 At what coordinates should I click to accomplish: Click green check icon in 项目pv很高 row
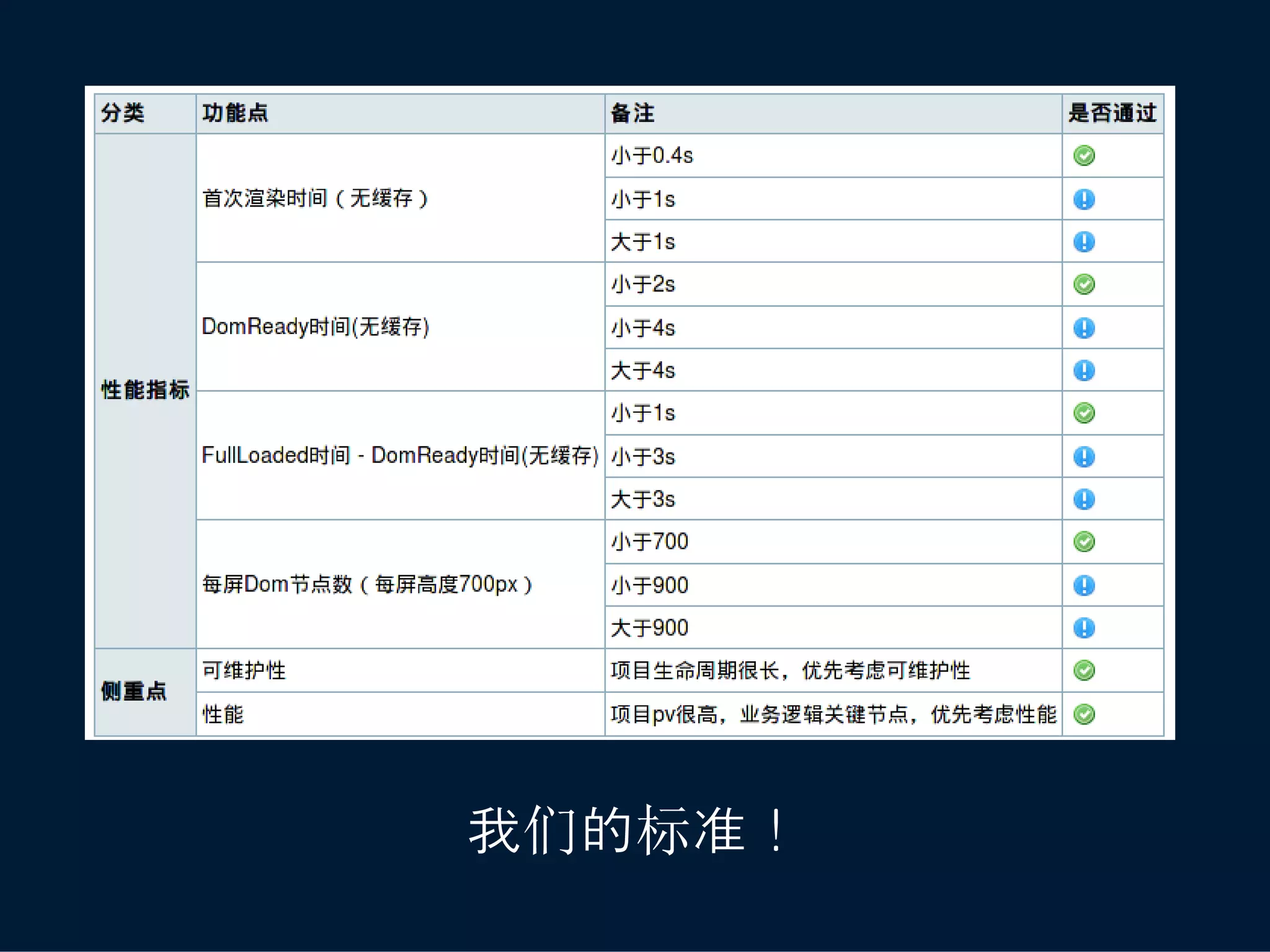(x=1084, y=714)
